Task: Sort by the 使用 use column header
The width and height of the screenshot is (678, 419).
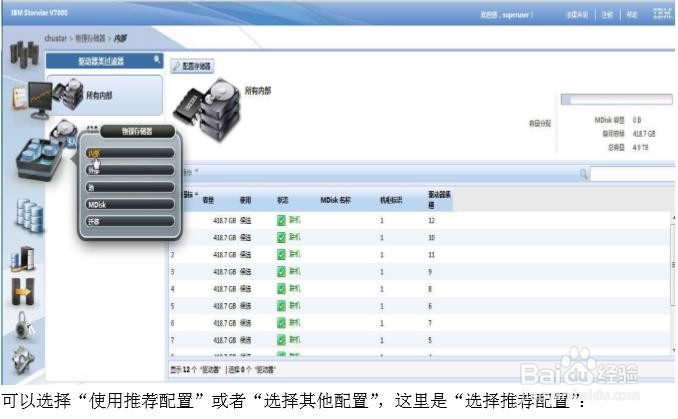Action: tap(246, 200)
